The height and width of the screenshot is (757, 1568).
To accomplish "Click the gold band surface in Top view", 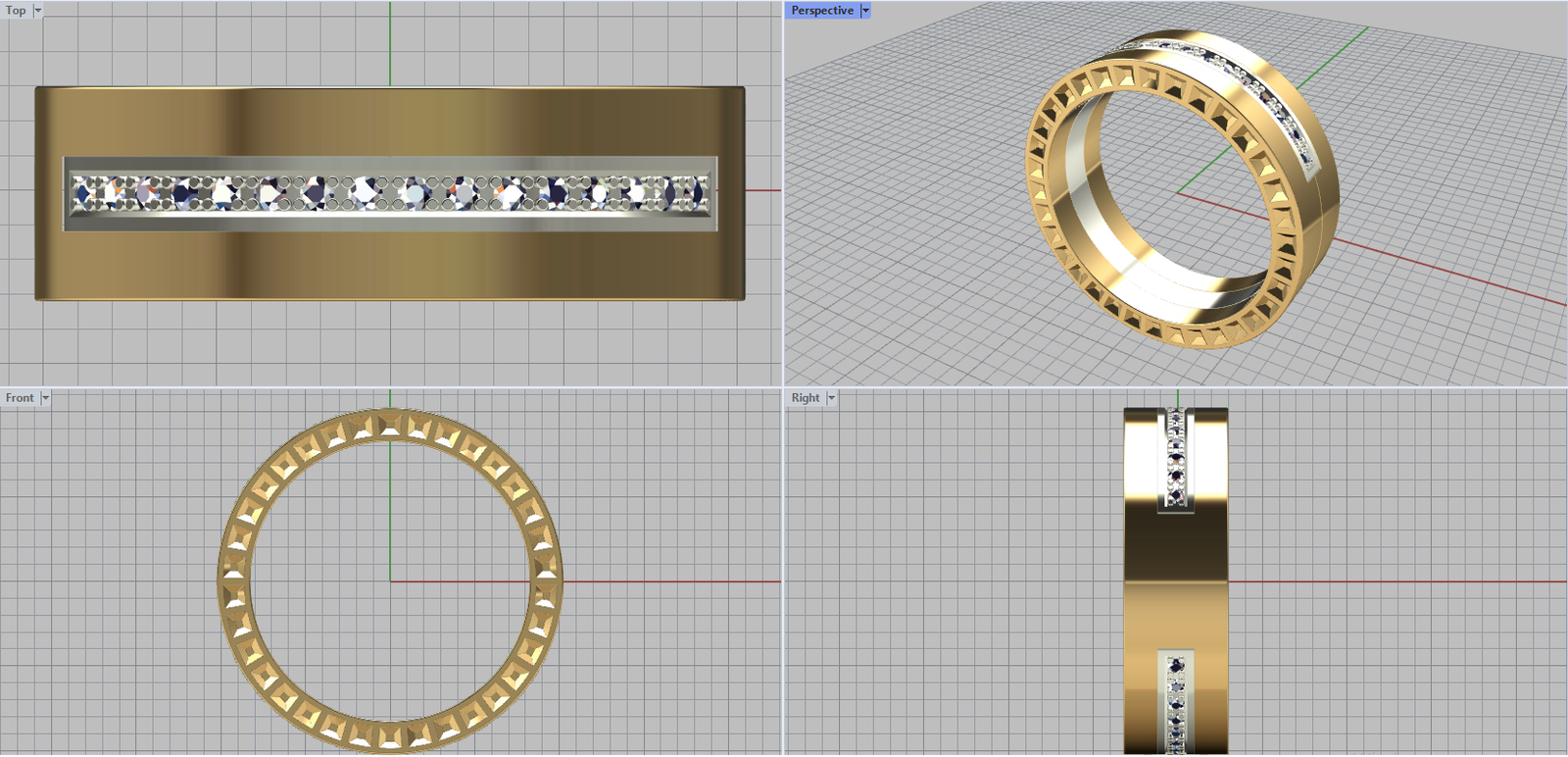I will tap(390, 265).
